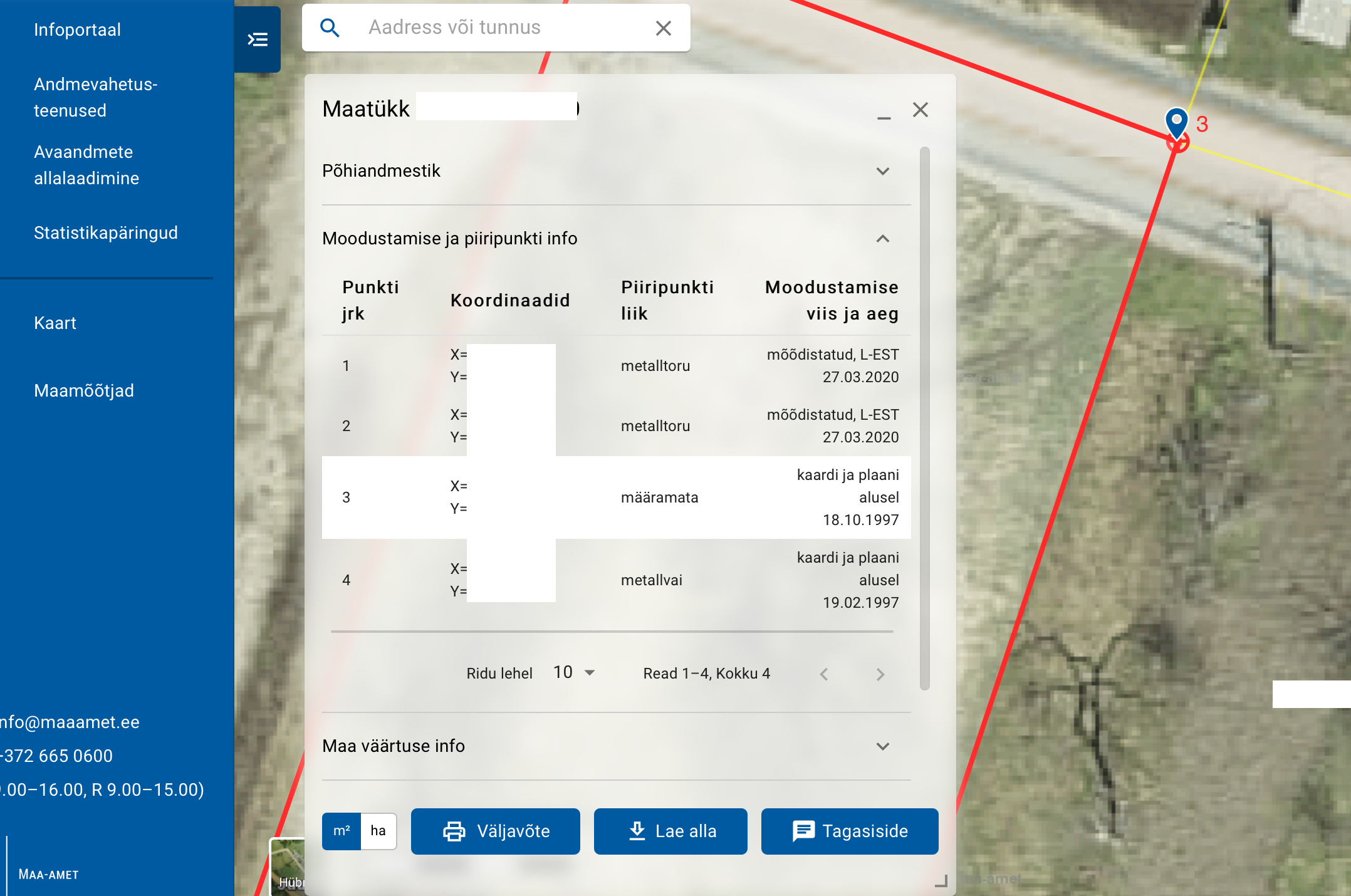Viewport: 1351px width, 896px height.
Task: Minimize the Maatükk info panel
Action: click(x=884, y=117)
